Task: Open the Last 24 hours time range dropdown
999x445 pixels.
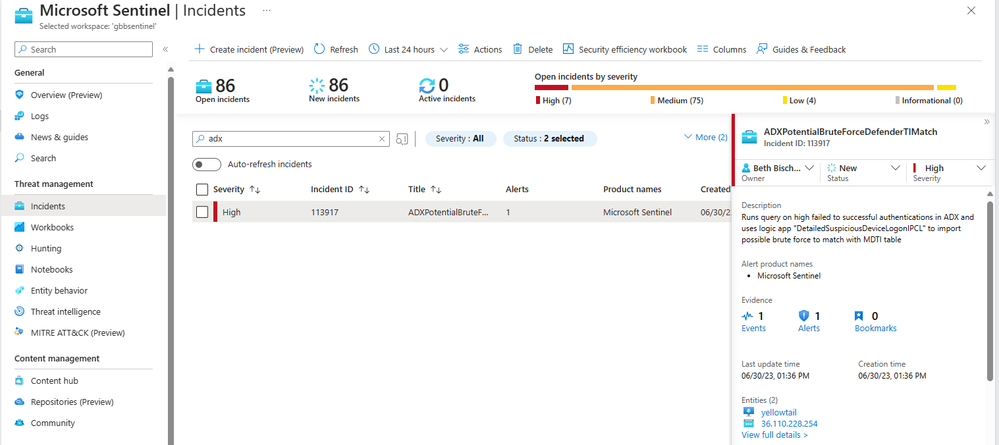Action: point(408,49)
